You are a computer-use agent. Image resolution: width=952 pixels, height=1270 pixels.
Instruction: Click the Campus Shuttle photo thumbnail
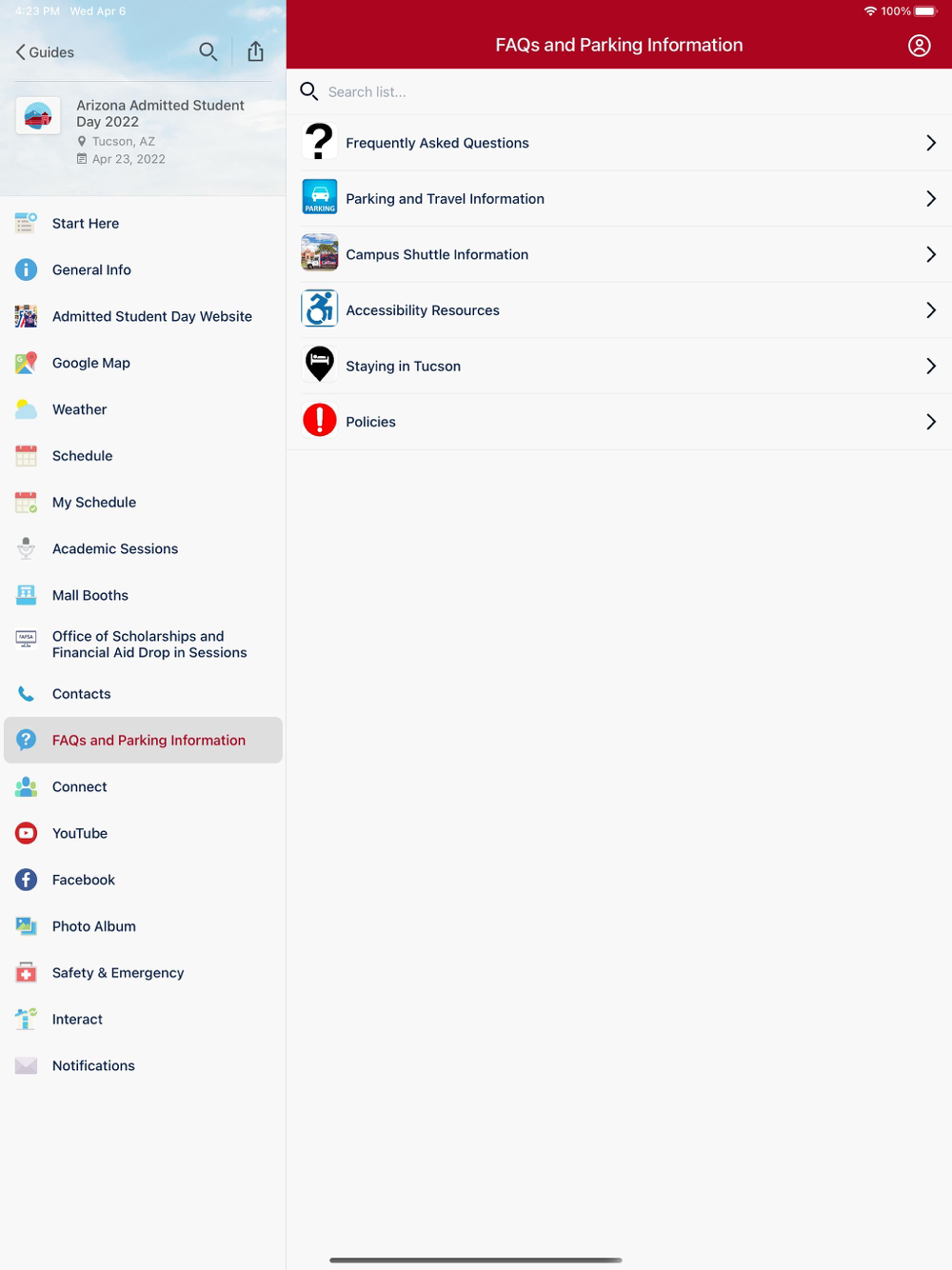point(320,252)
